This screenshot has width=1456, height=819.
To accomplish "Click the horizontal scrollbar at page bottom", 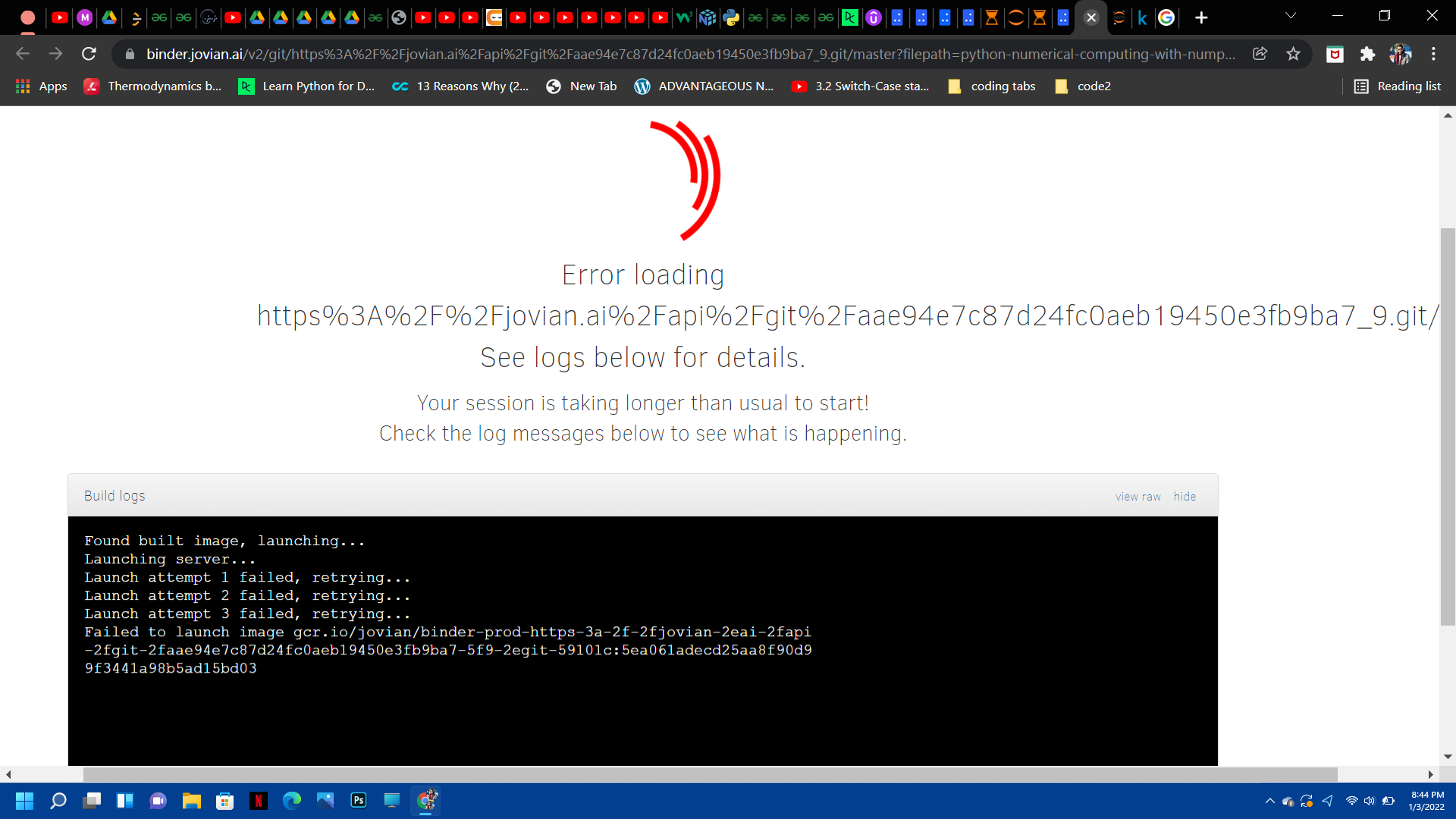I will point(709,774).
